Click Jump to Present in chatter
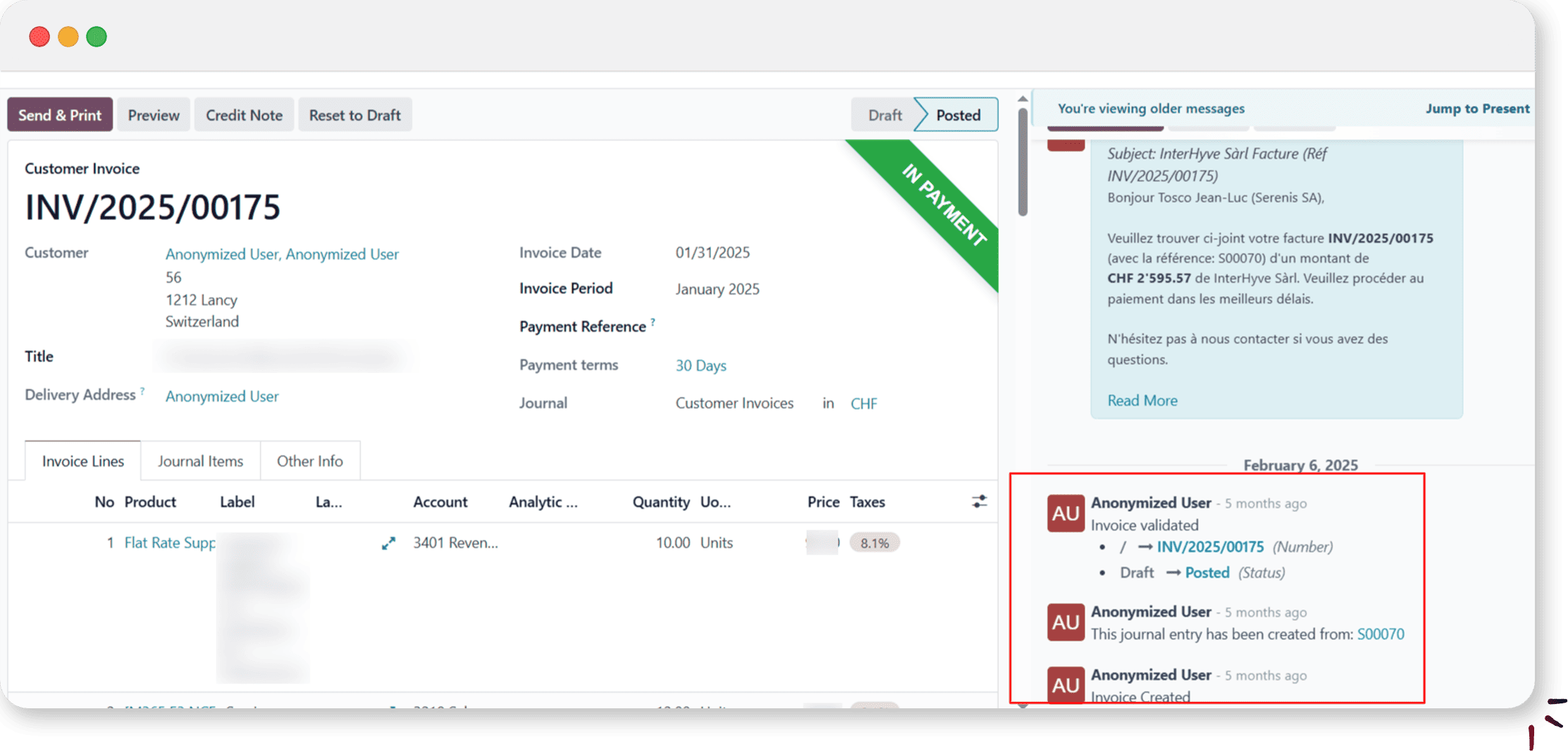This screenshot has height=752, width=1568. 1477,109
